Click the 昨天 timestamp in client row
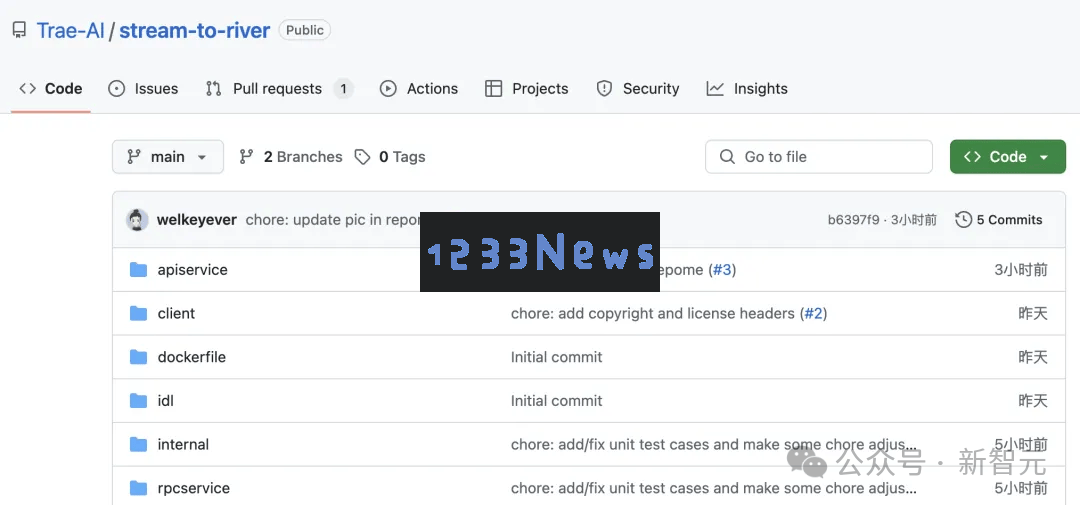 pos(1033,313)
